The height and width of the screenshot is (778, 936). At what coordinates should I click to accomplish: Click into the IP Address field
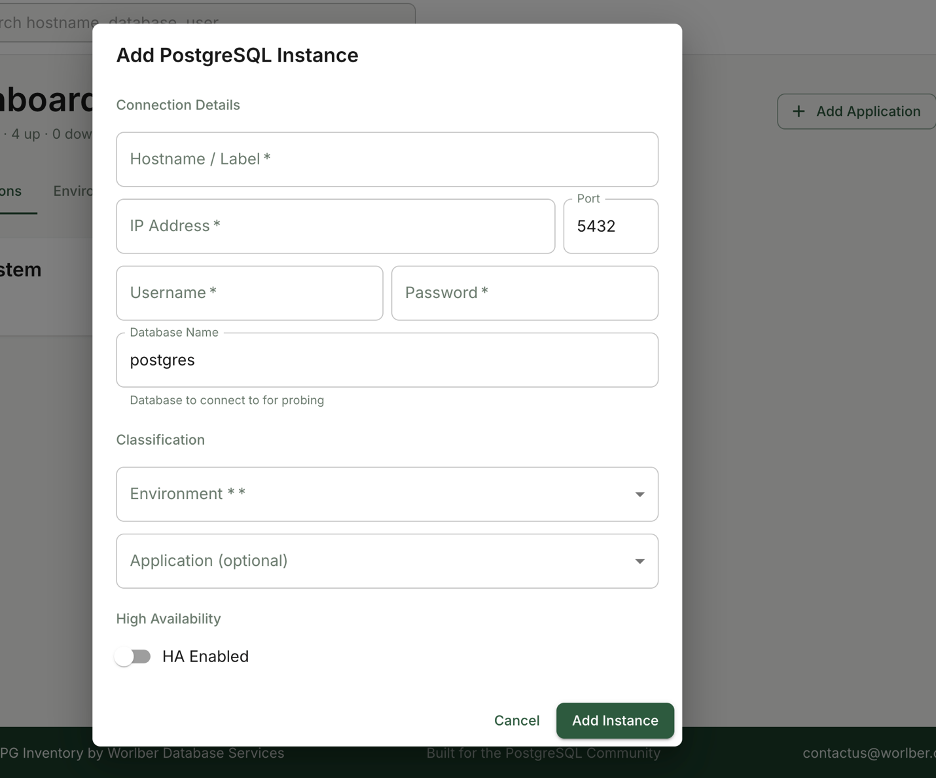(x=335, y=226)
